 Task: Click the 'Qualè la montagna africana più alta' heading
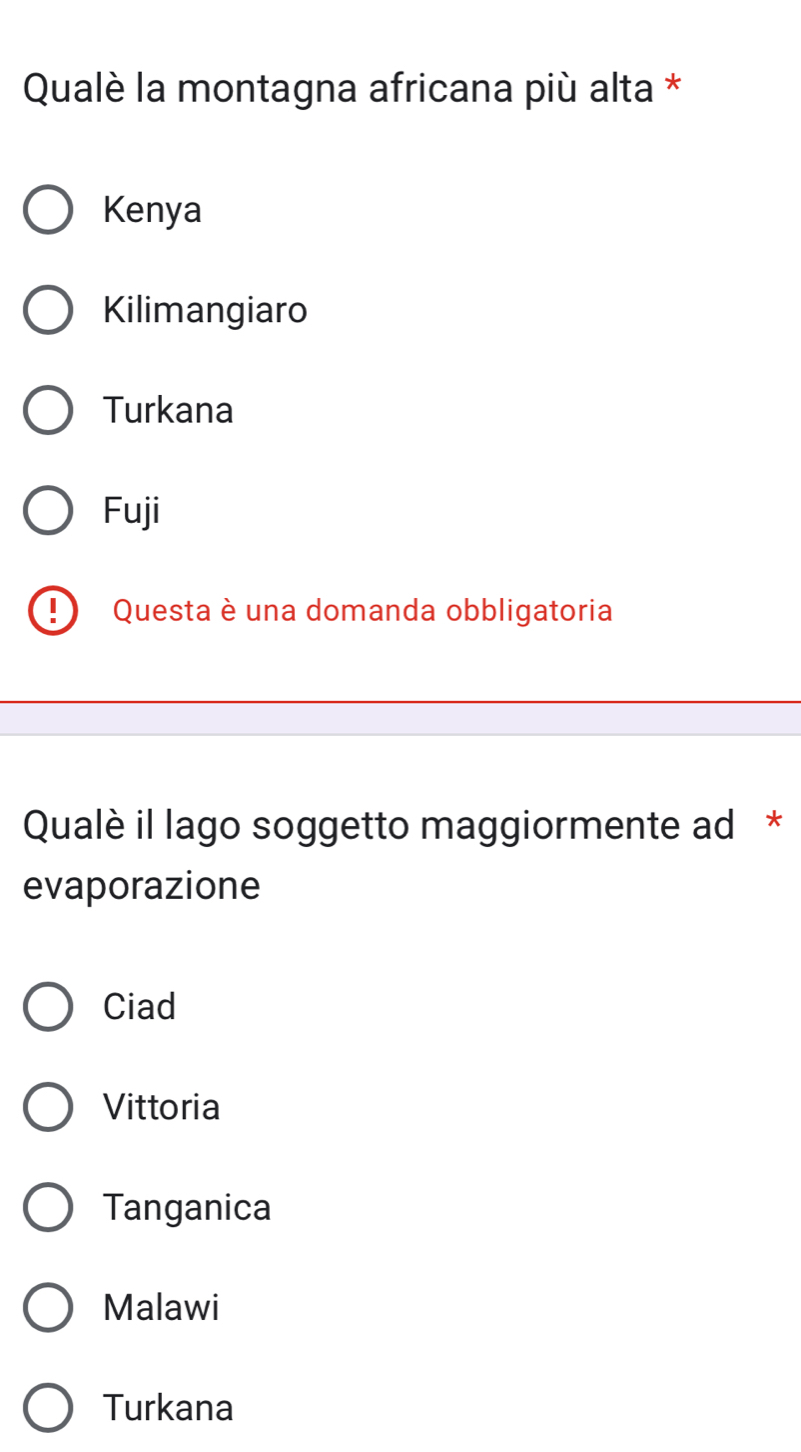coord(338,88)
